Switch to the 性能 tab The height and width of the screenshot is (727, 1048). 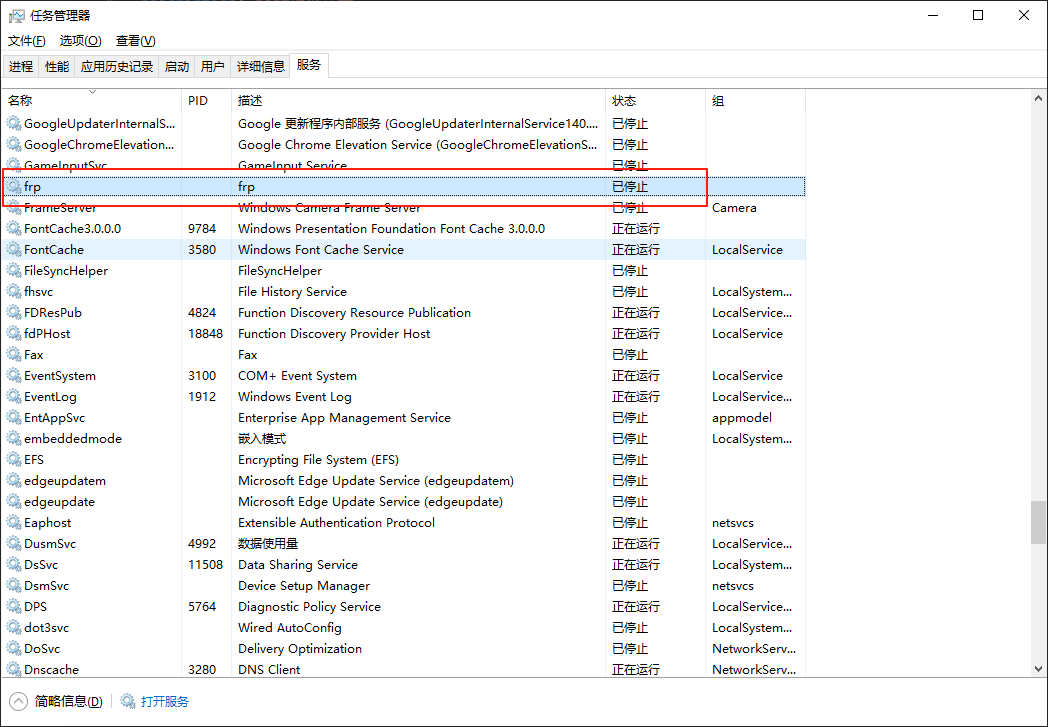click(57, 64)
